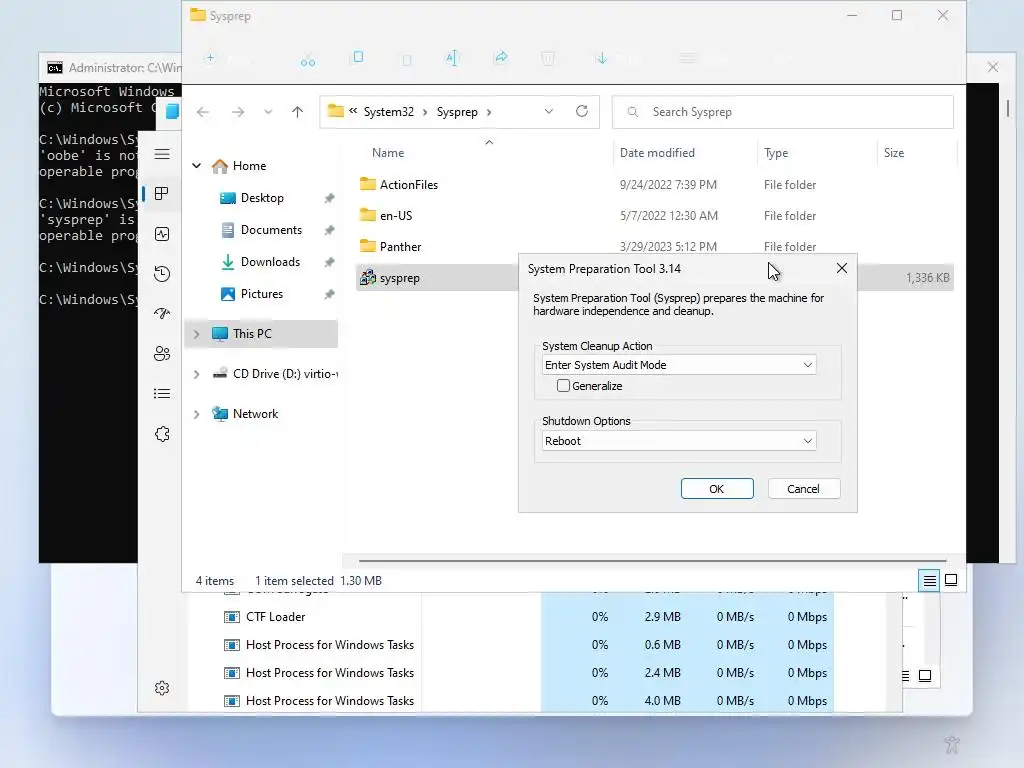Click the New button in Explorer toolbar
Screen dimensions: 1024x768
point(227,58)
